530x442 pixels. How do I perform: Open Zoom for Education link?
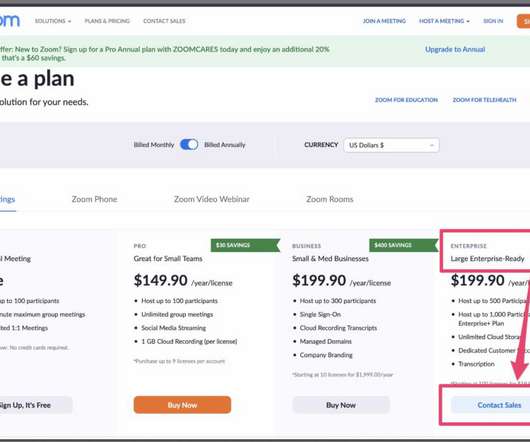(406, 100)
